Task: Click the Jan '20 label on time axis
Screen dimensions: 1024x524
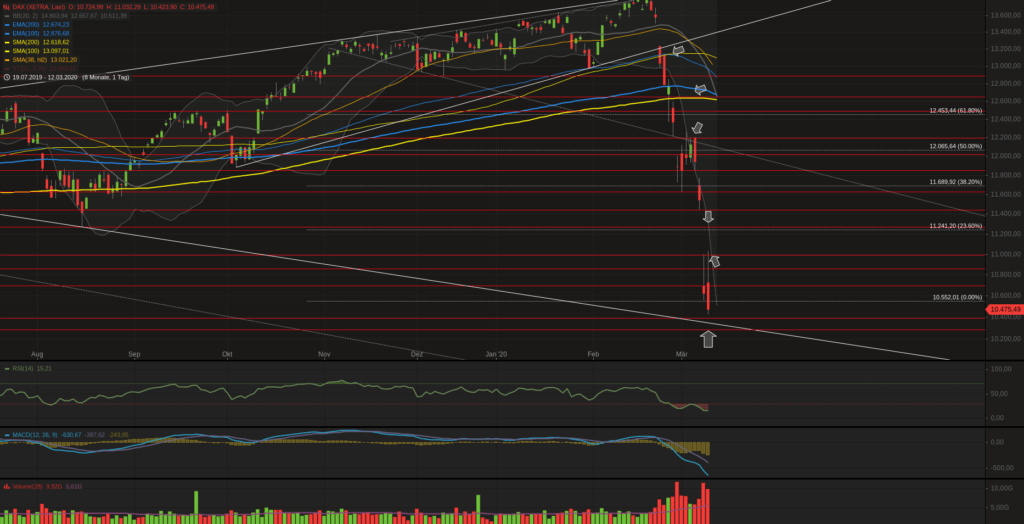Action: click(x=496, y=354)
